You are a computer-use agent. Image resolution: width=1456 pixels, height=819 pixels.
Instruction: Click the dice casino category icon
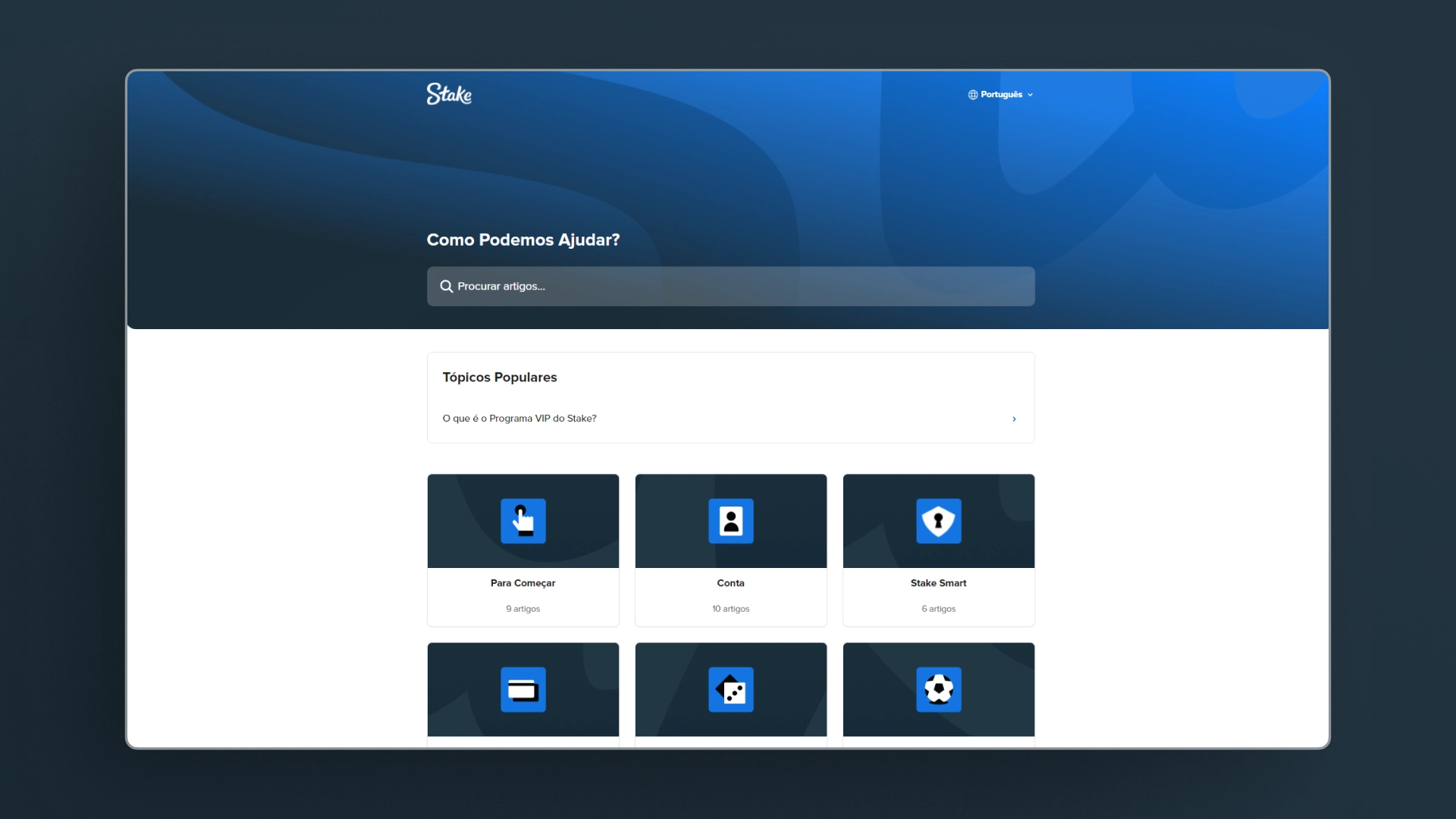731,689
